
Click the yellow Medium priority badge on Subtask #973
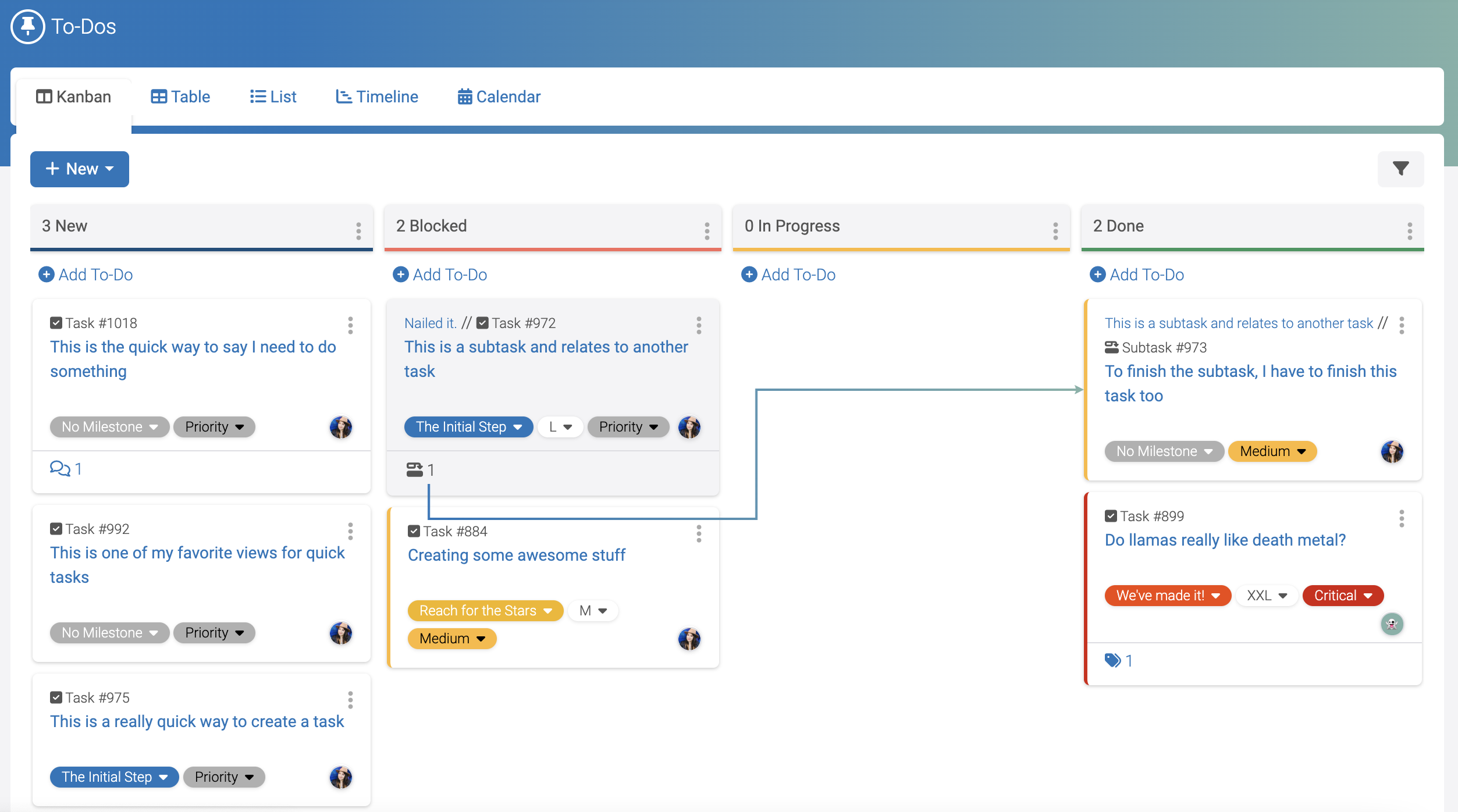(1272, 451)
